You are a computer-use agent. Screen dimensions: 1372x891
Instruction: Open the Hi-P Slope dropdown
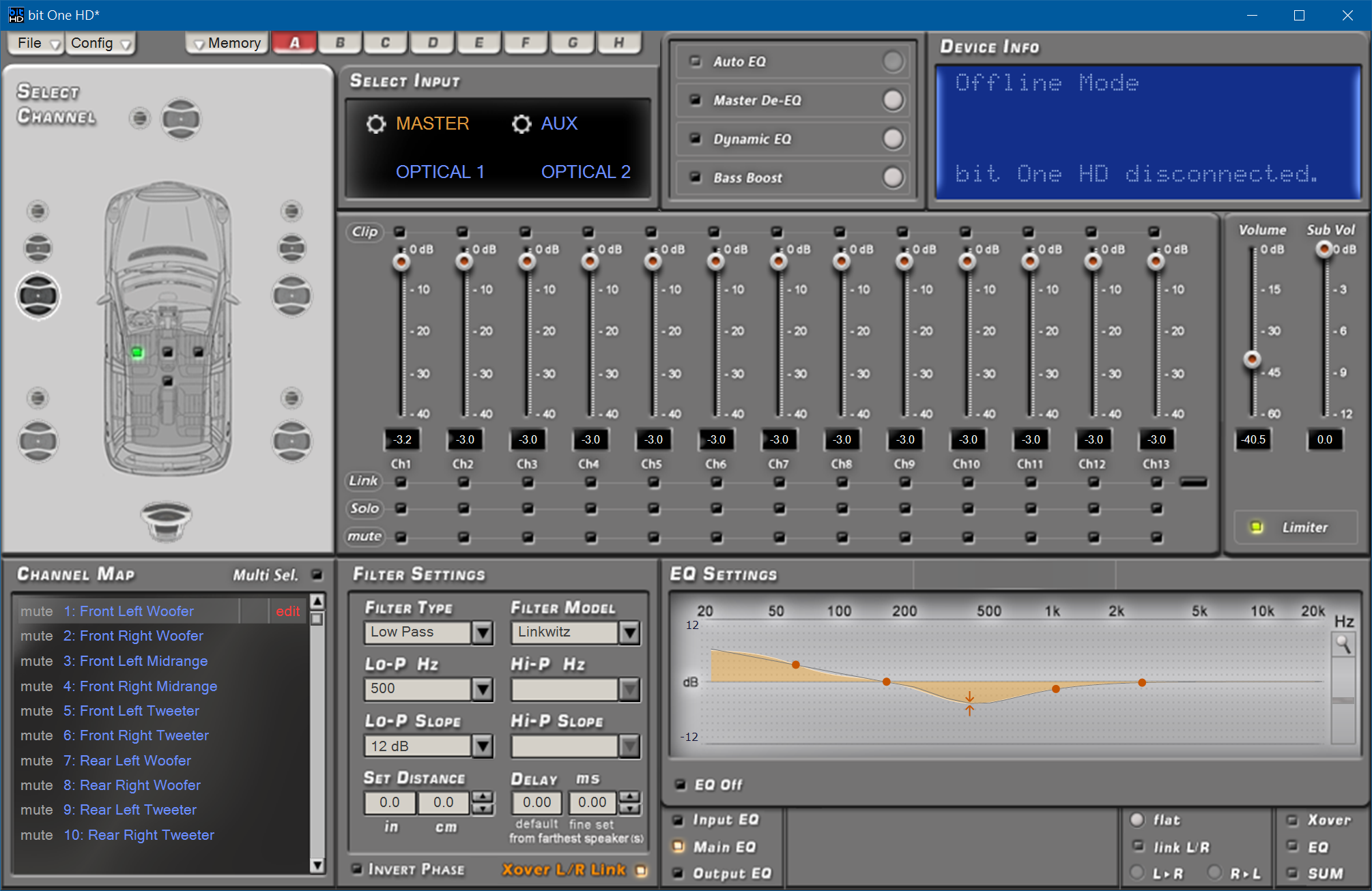point(629,746)
